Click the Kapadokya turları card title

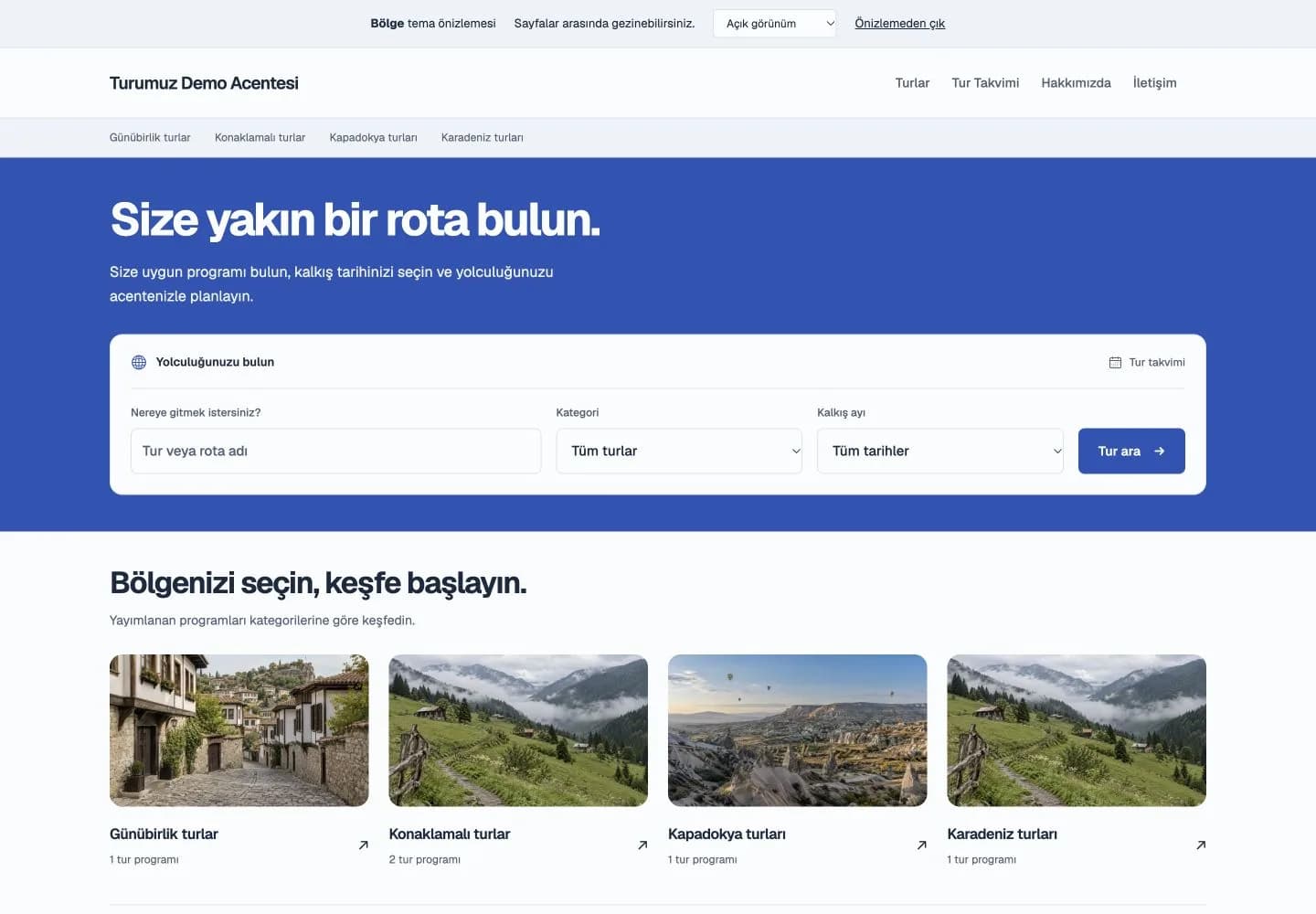727,834
